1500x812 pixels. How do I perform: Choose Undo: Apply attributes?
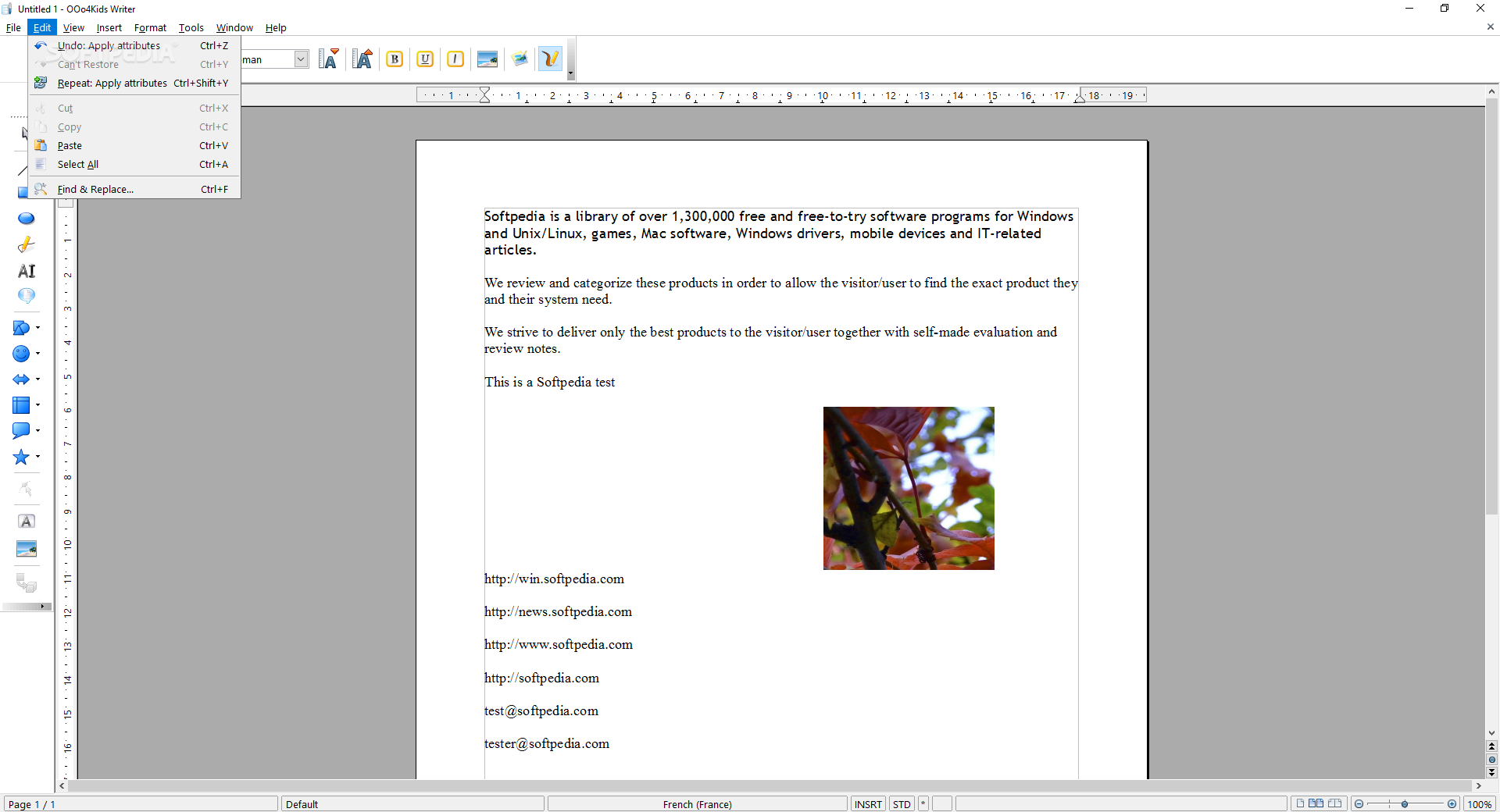134,46
